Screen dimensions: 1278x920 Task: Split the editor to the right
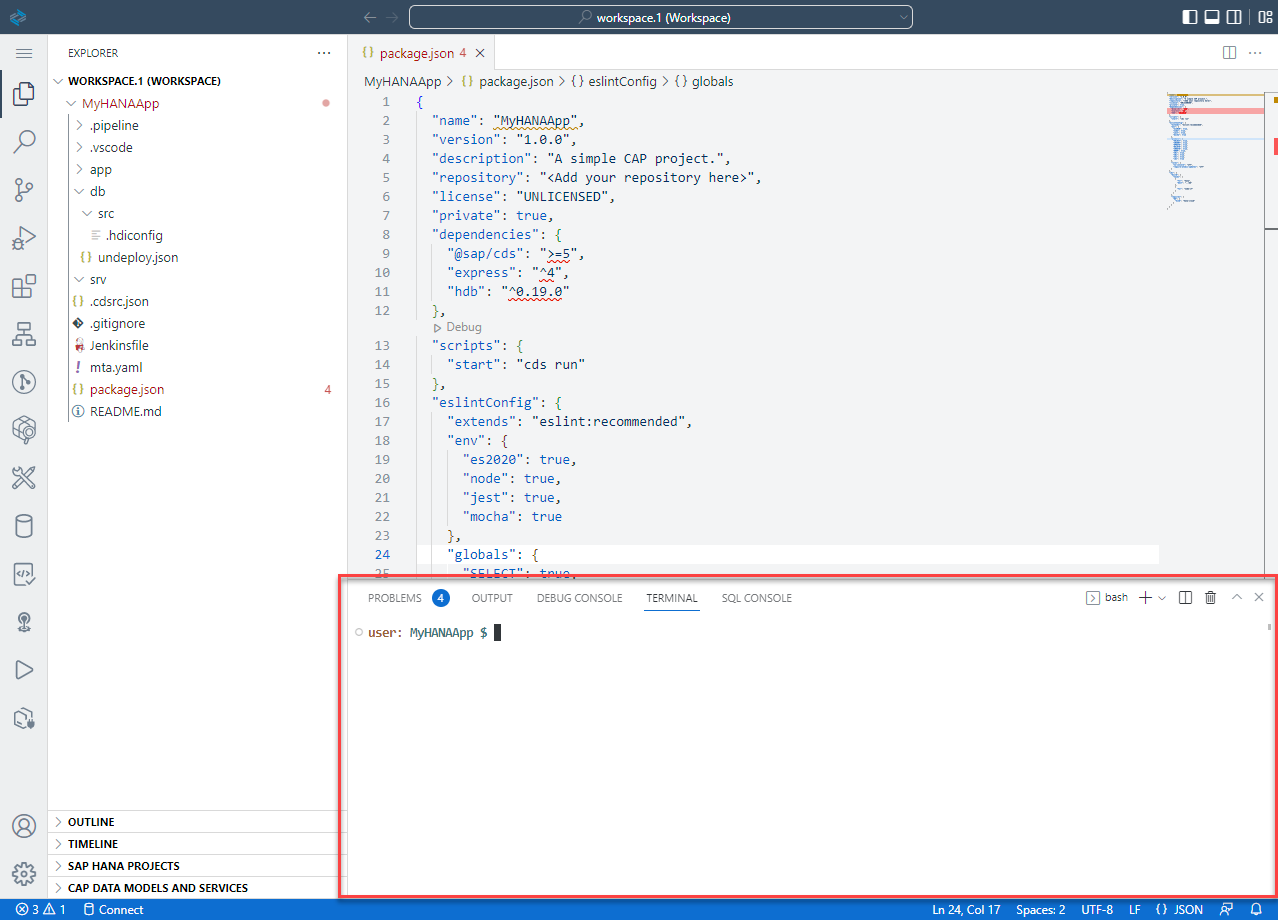[x=1230, y=53]
